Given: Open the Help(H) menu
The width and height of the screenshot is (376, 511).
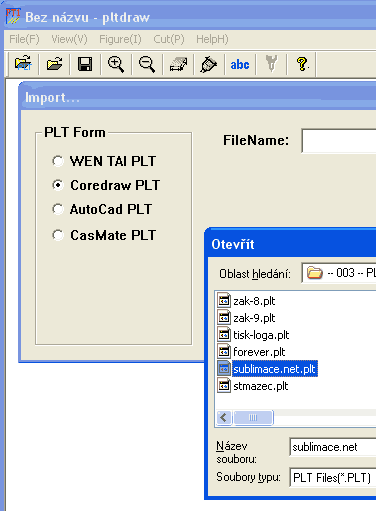Looking at the screenshot, I should [x=212, y=39].
